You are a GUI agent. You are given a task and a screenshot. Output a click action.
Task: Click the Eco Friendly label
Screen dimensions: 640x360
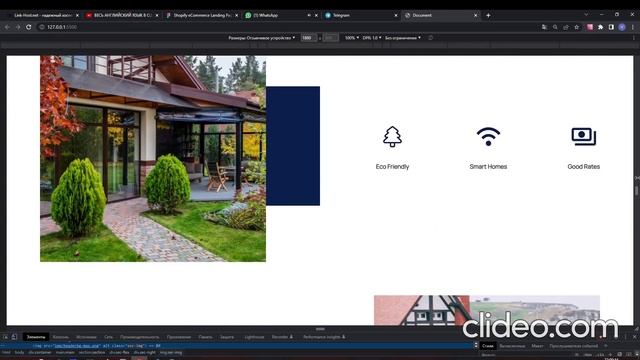coord(392,167)
